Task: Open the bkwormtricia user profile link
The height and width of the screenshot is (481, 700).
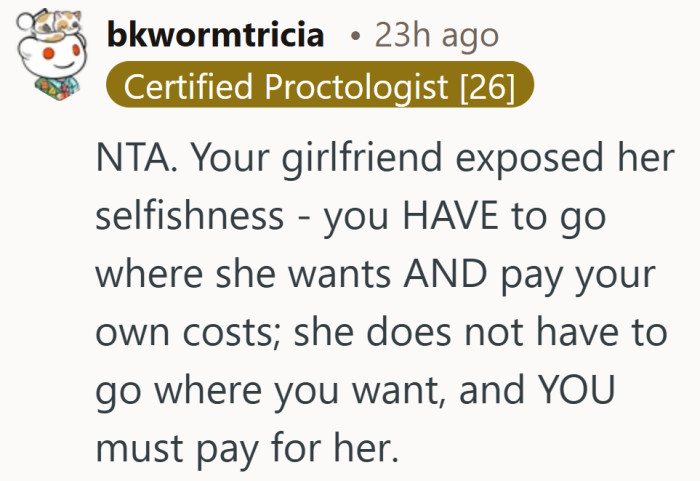Action: pos(215,37)
